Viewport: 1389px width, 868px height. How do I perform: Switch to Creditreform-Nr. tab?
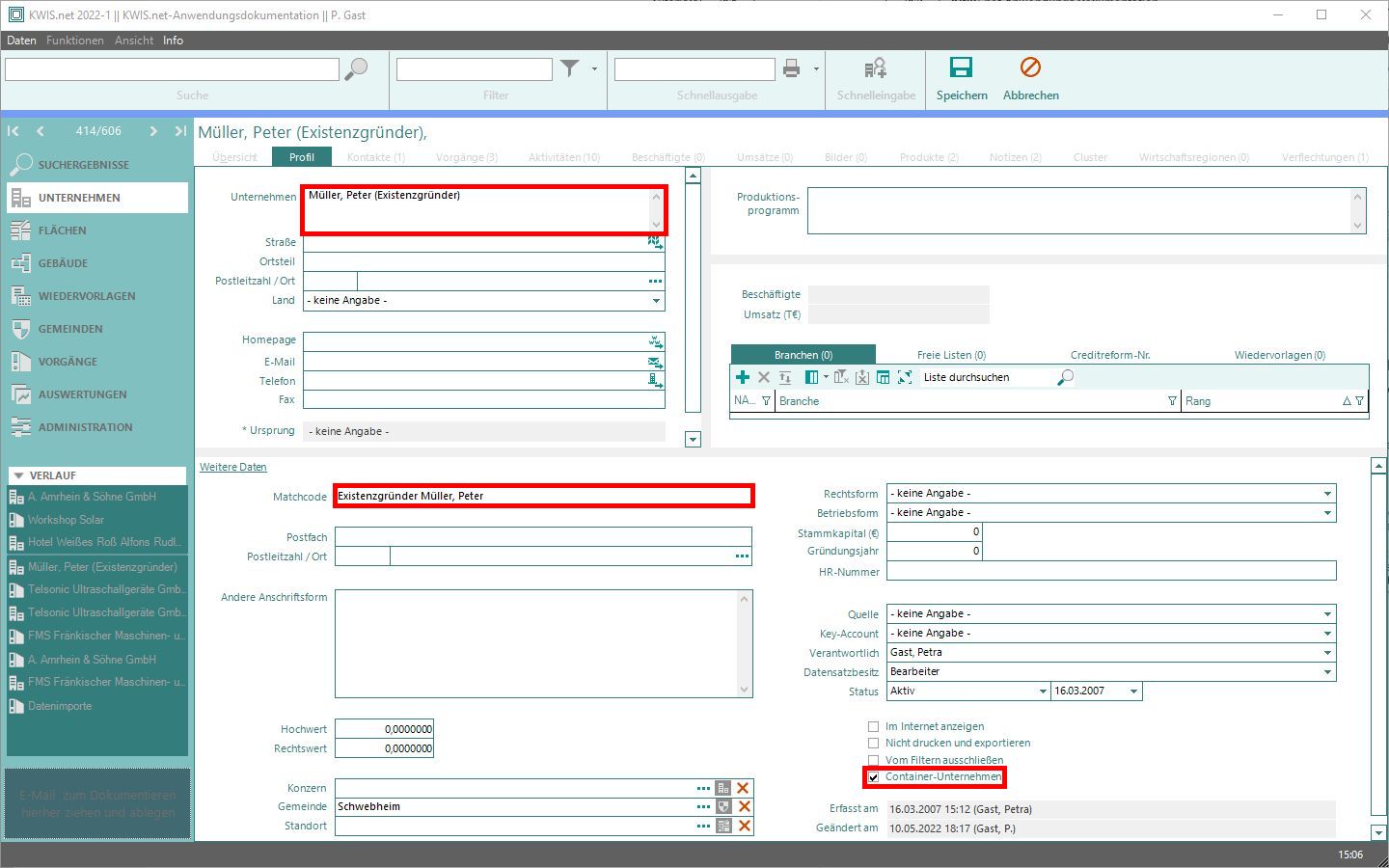[1110, 355]
